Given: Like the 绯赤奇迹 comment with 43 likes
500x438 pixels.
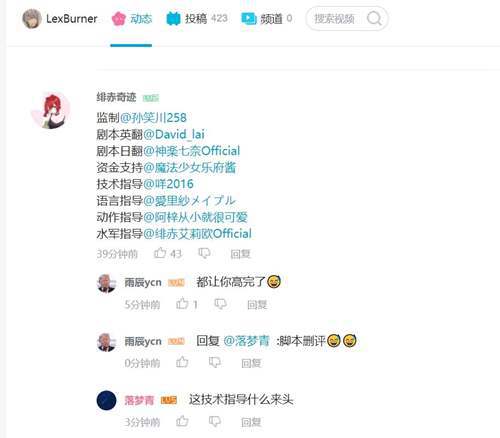Looking at the screenshot, I should pyautogui.click(x=160, y=253).
